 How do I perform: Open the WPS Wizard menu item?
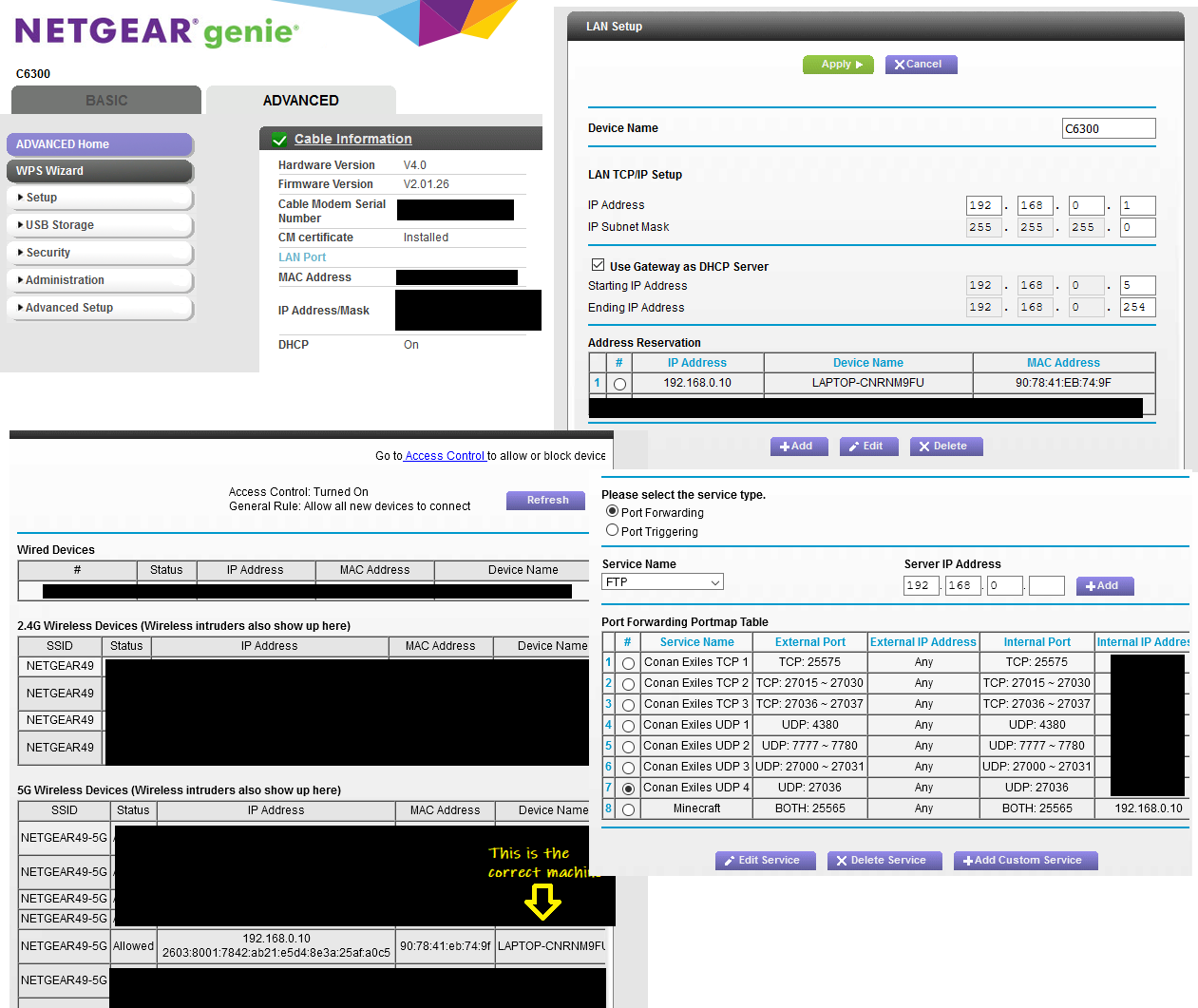pyautogui.click(x=99, y=171)
